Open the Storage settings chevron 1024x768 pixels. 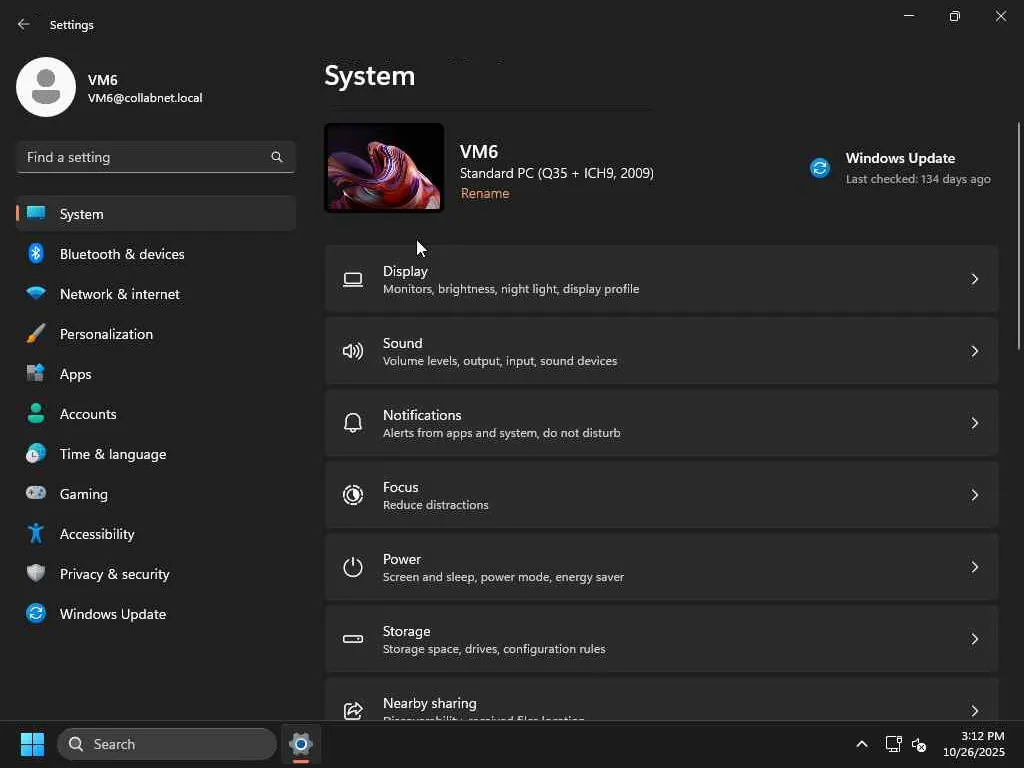click(x=974, y=639)
